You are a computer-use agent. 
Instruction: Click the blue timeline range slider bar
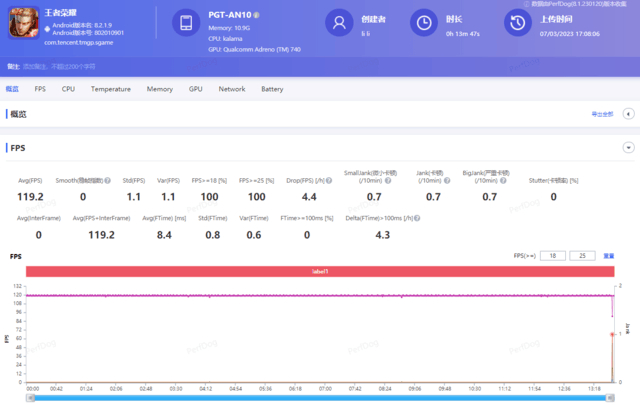(320, 397)
